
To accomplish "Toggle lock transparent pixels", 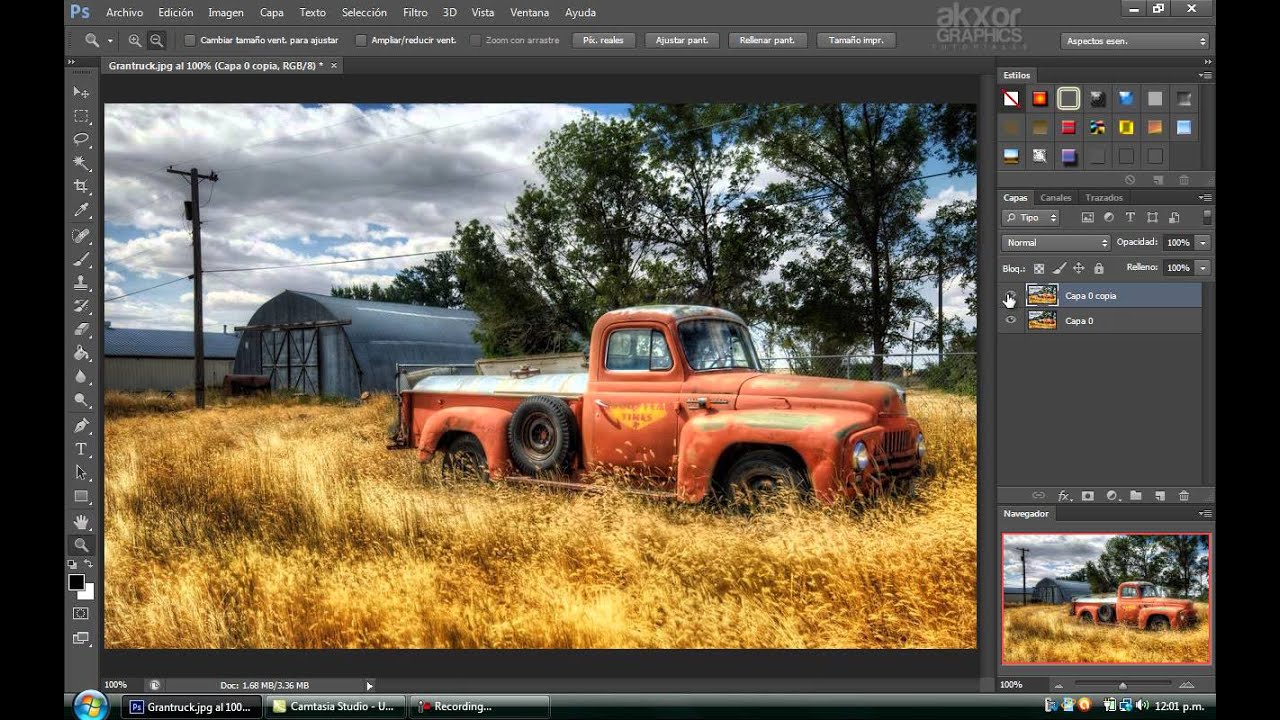I will click(1039, 269).
